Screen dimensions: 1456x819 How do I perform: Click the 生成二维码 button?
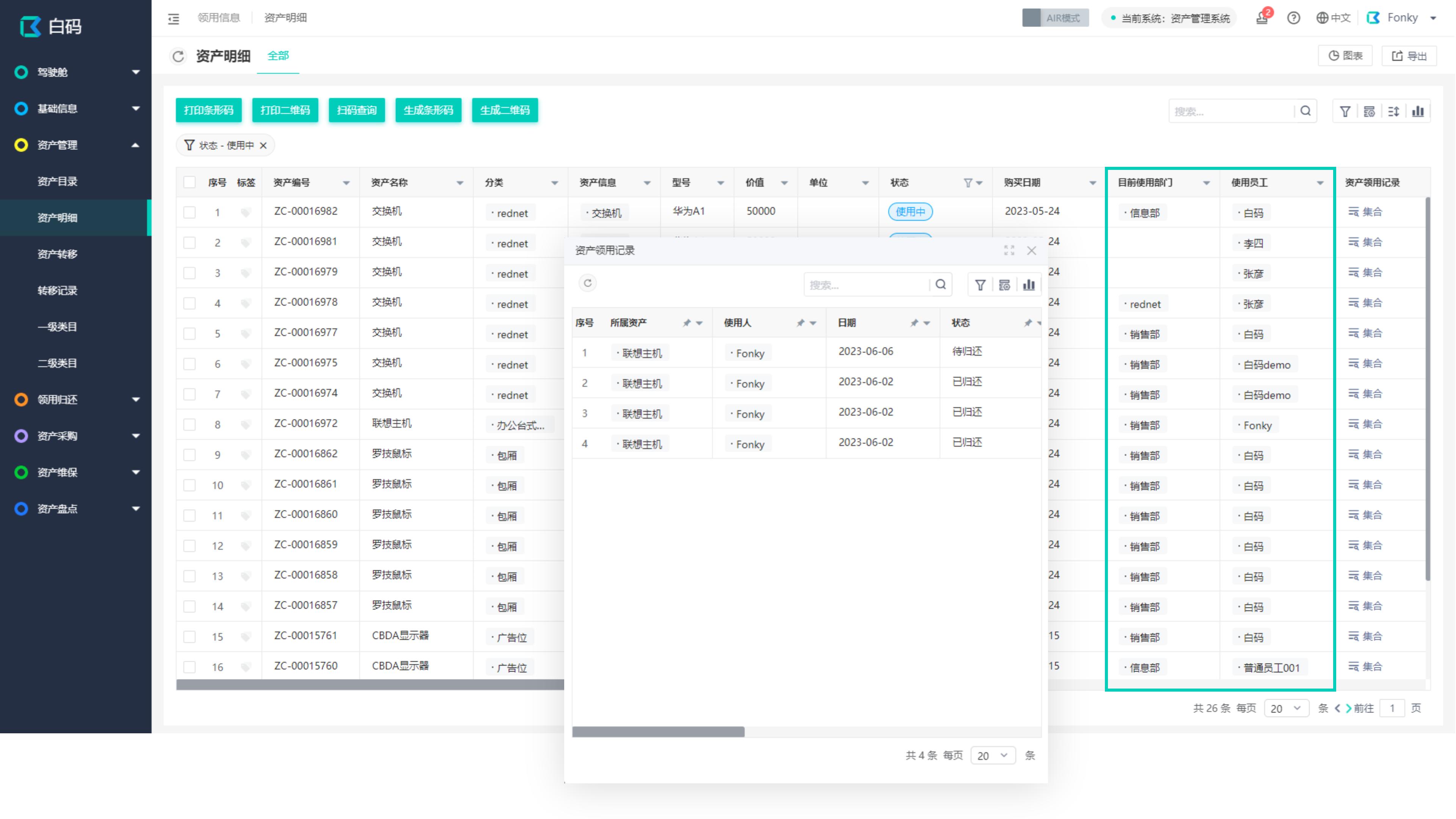pyautogui.click(x=505, y=110)
